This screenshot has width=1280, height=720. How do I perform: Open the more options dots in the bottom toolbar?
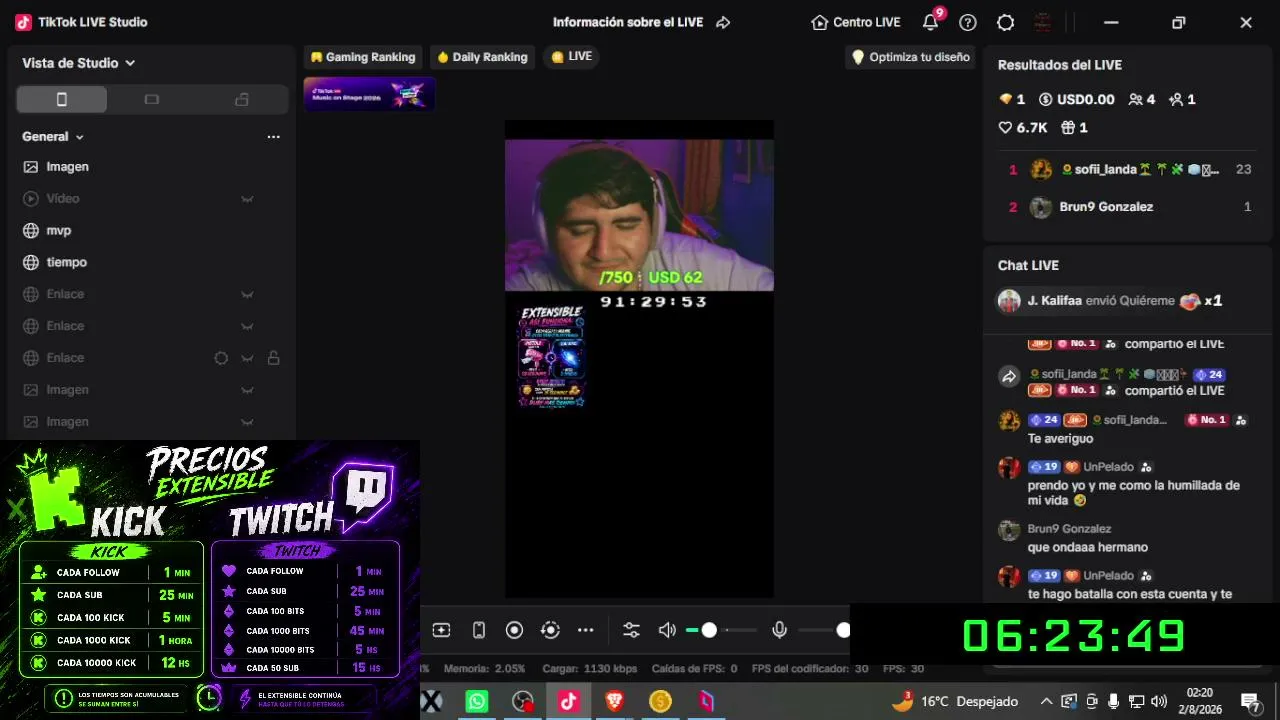[586, 630]
